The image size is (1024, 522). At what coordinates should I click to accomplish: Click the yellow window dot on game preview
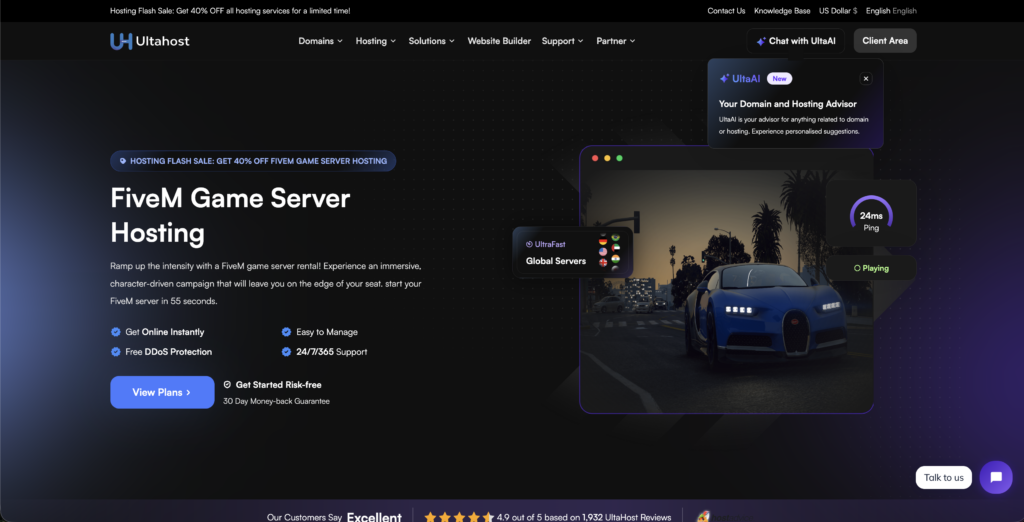pos(607,158)
